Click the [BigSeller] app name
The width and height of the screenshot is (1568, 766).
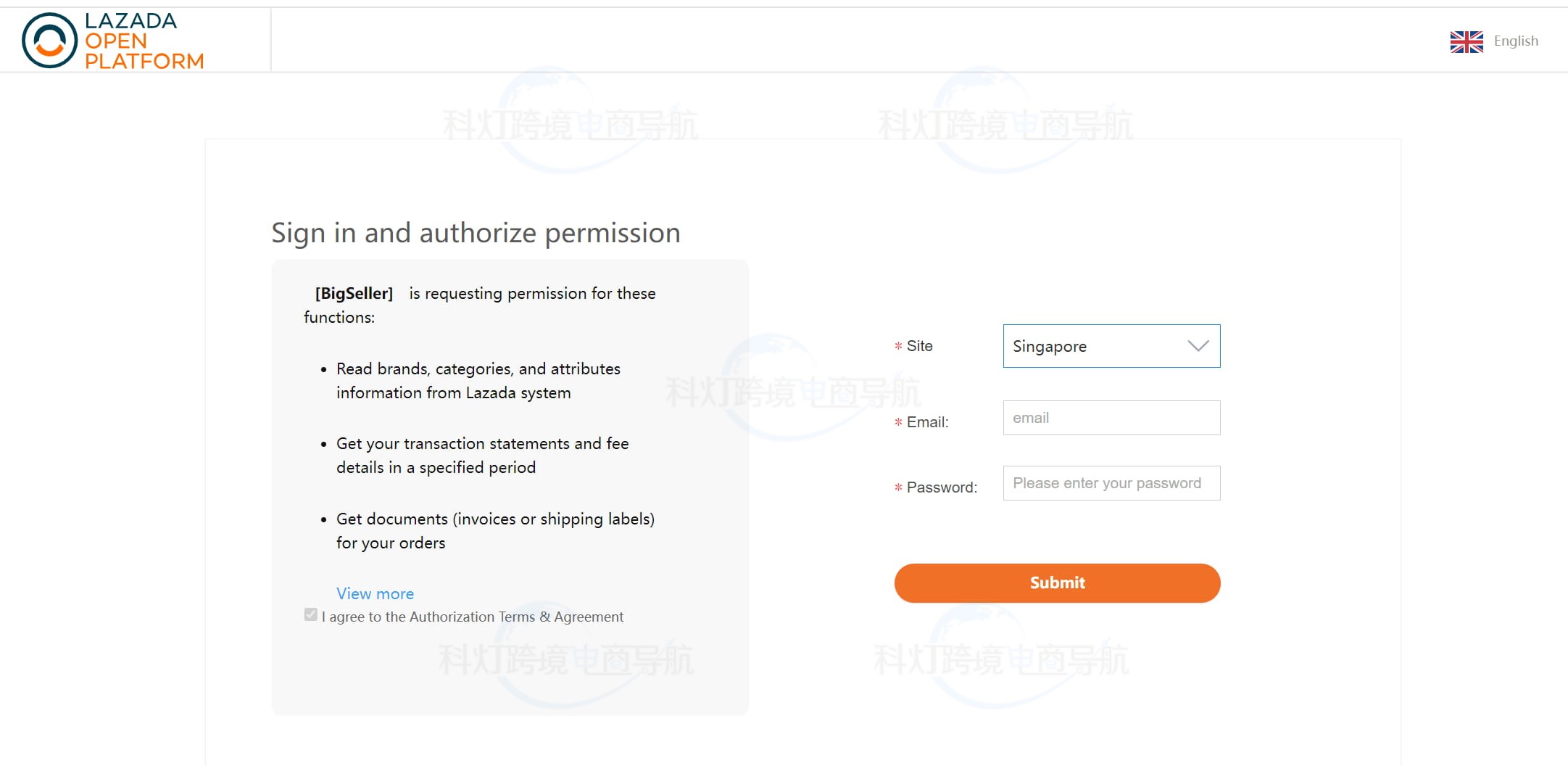[x=354, y=293]
